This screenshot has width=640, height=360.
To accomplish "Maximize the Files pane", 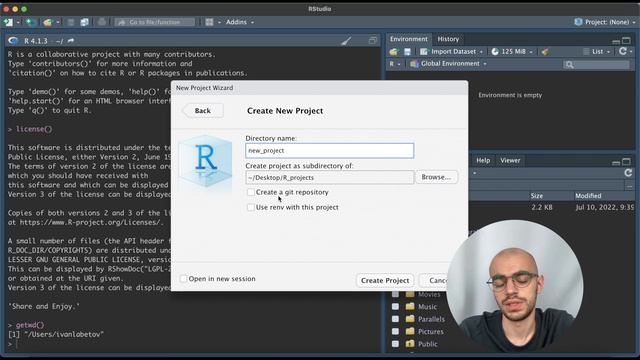I will click(626, 162).
